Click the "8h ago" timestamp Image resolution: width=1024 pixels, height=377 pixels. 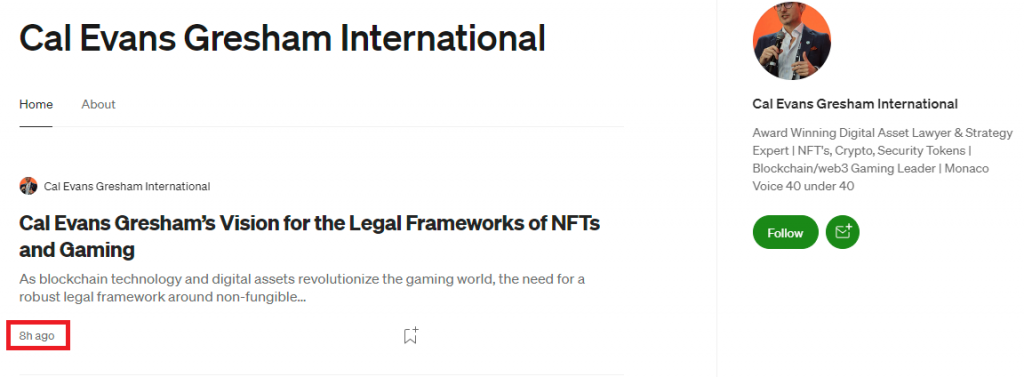click(37, 336)
